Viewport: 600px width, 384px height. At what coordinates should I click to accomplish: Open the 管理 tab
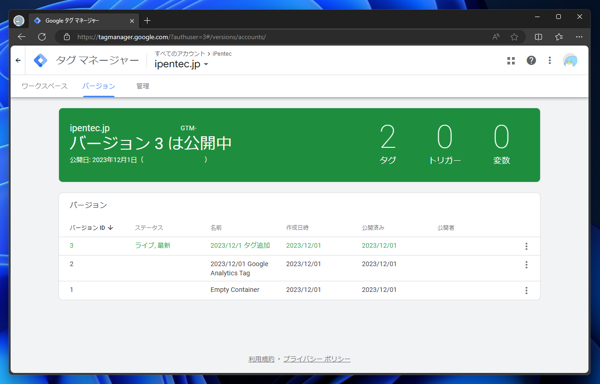click(x=143, y=86)
